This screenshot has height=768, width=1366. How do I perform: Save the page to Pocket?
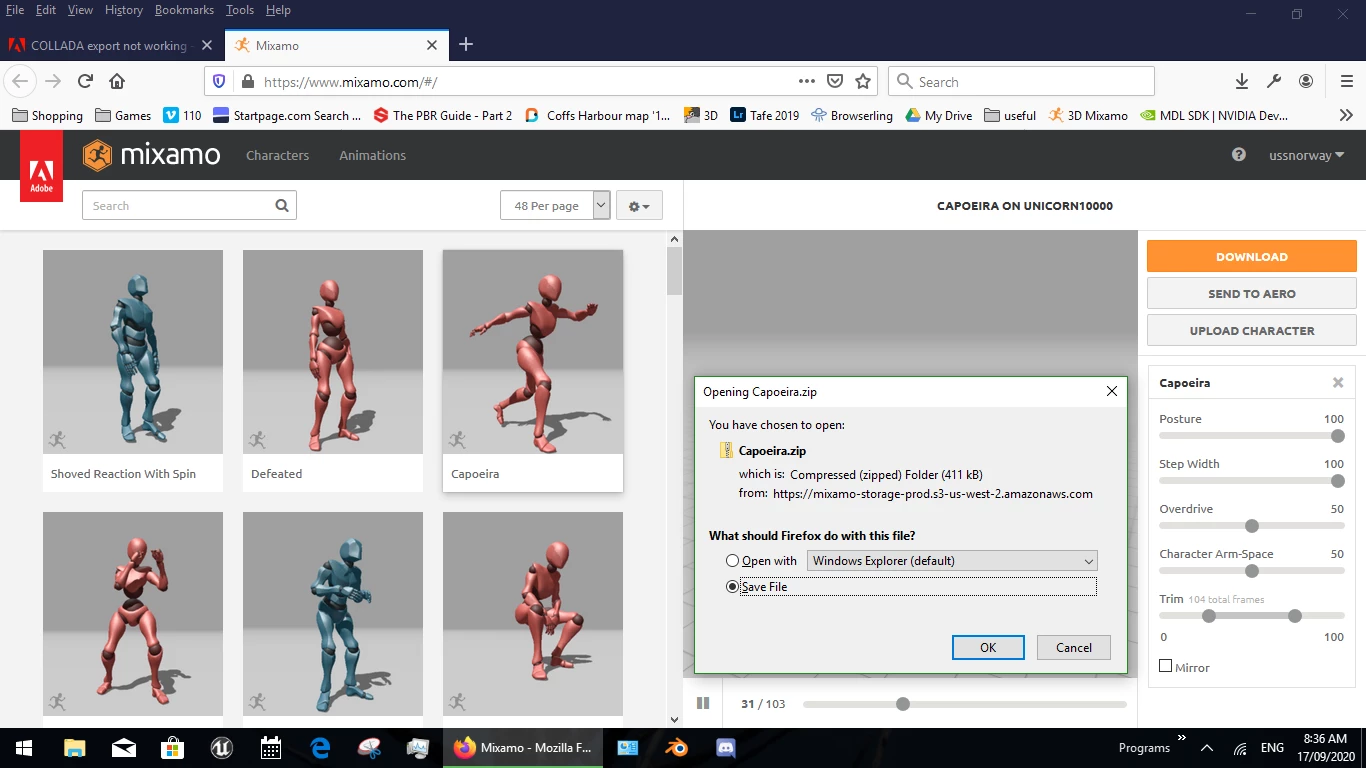click(835, 81)
